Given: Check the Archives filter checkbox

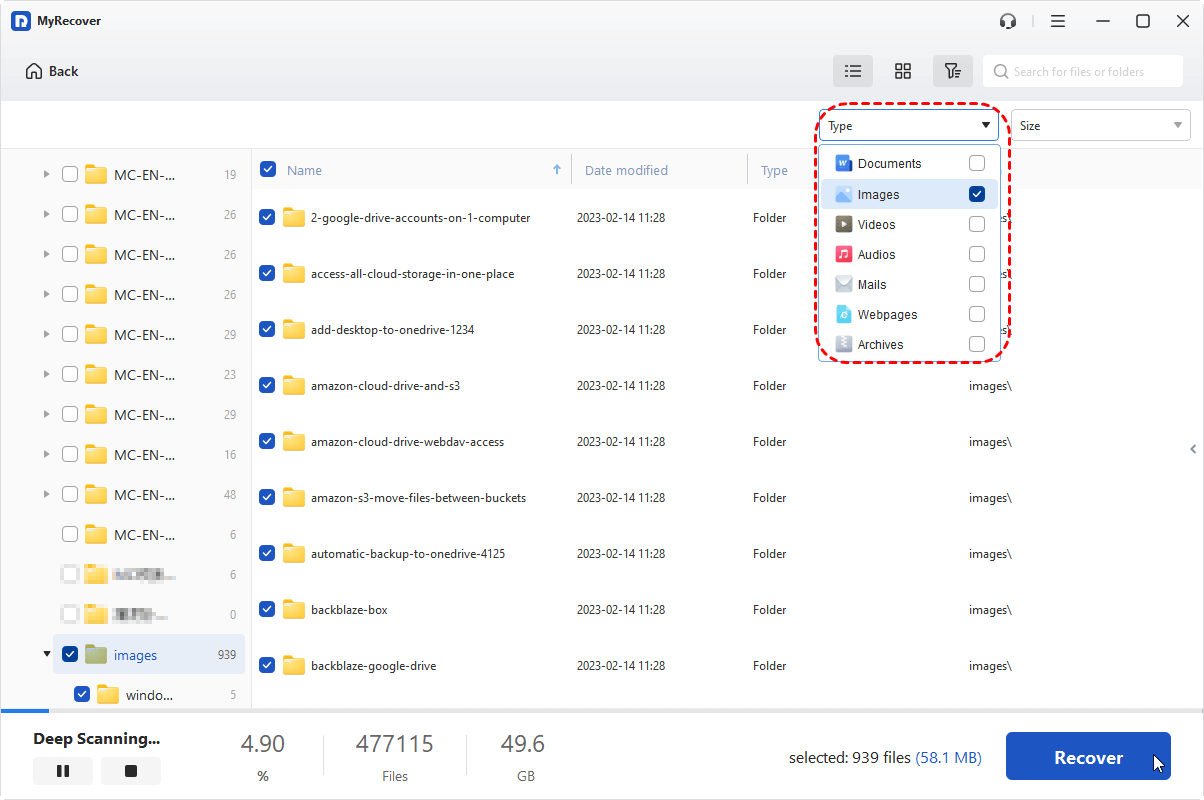Looking at the screenshot, I should click(977, 344).
